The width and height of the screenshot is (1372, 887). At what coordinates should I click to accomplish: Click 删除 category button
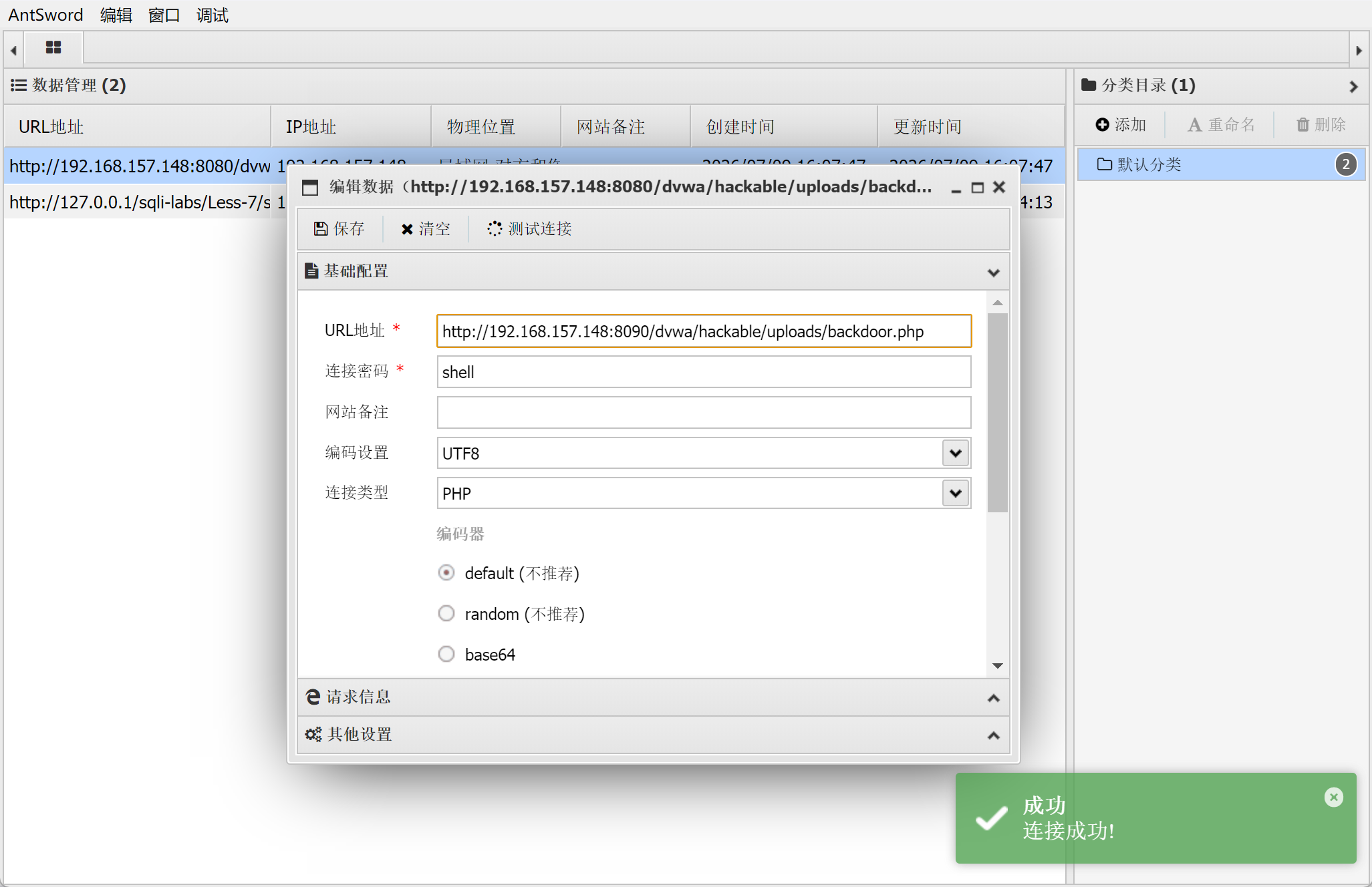point(1321,125)
